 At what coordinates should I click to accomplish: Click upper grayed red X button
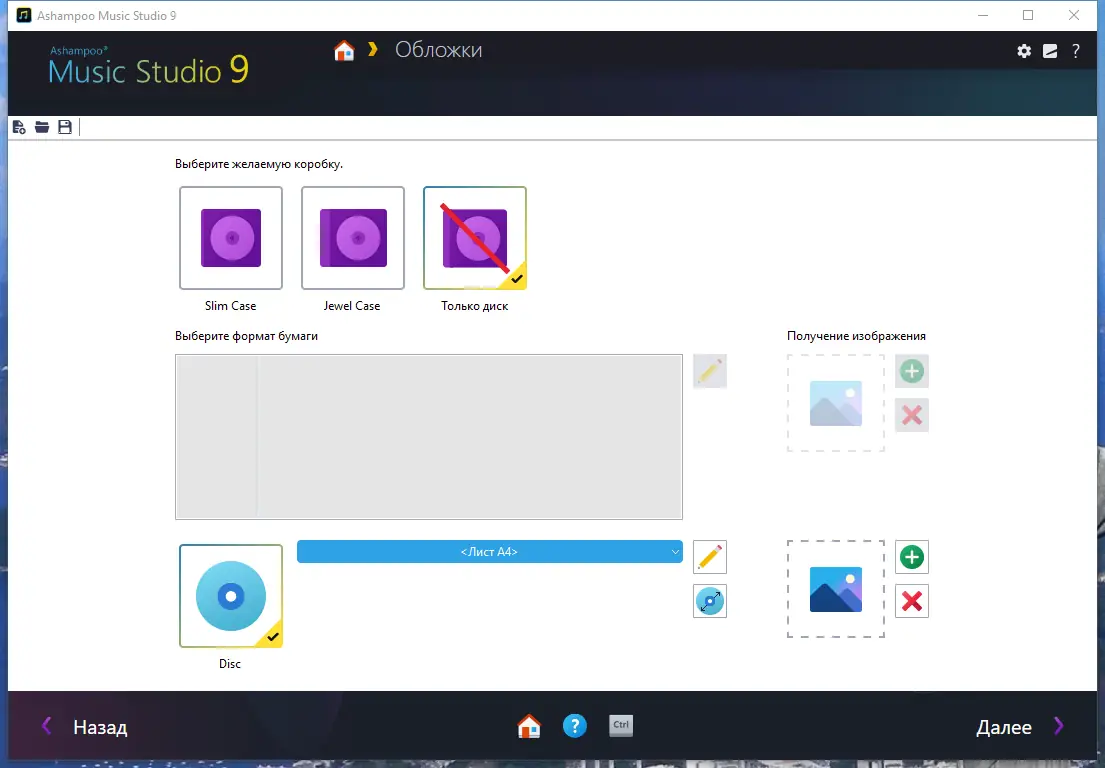pos(912,415)
